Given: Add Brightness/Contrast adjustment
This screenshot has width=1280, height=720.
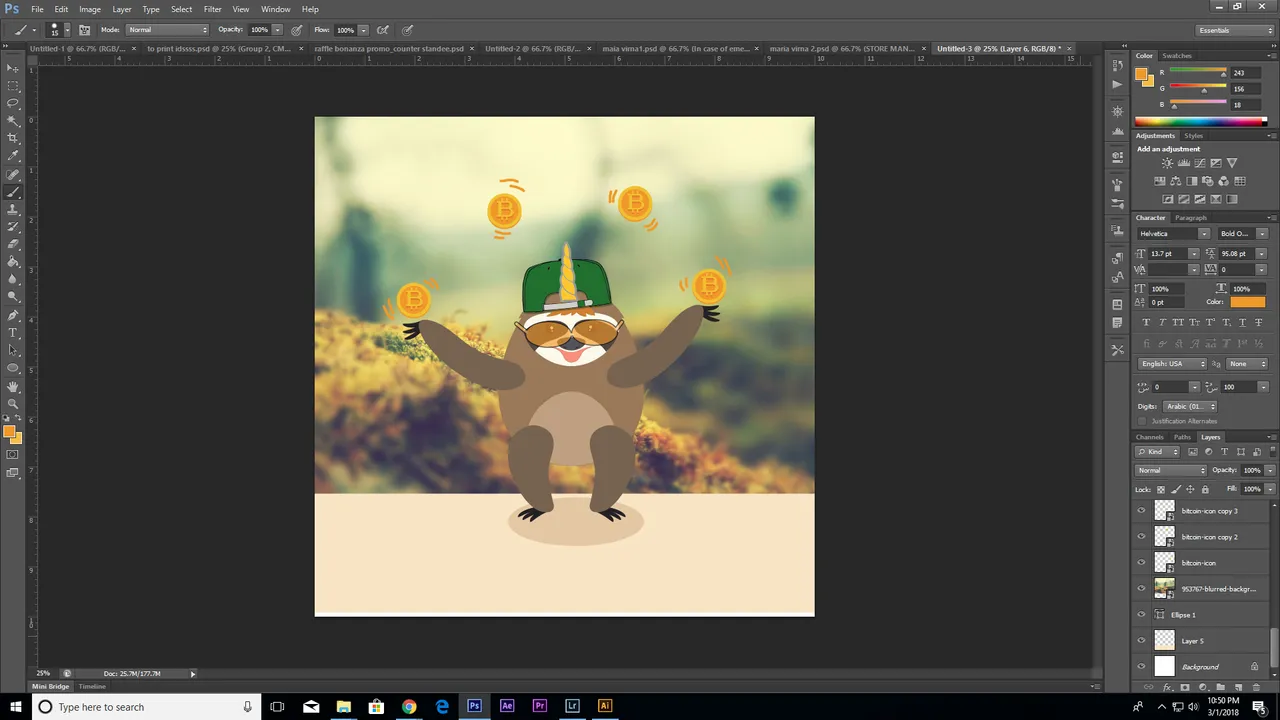Looking at the screenshot, I should point(1167,163).
